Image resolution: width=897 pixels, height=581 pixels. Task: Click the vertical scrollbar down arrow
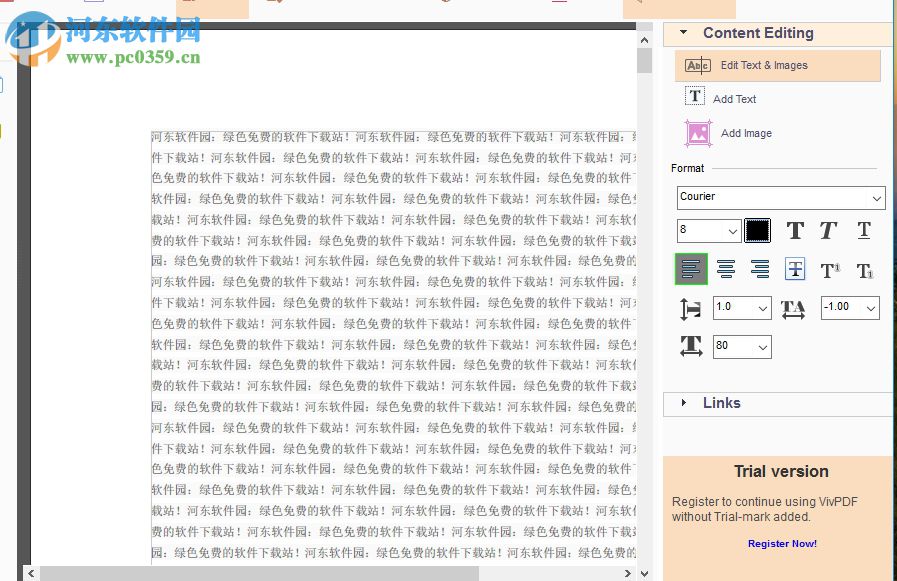click(645, 574)
